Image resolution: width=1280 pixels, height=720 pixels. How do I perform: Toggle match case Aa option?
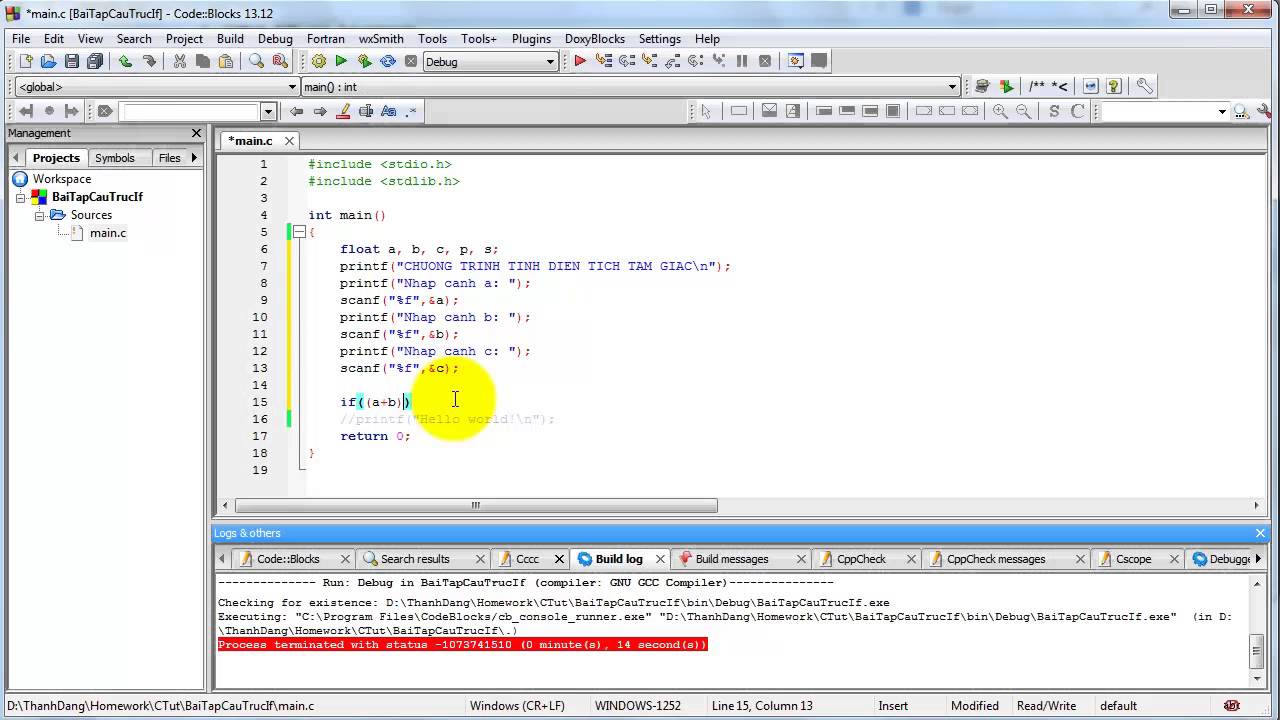tap(388, 111)
